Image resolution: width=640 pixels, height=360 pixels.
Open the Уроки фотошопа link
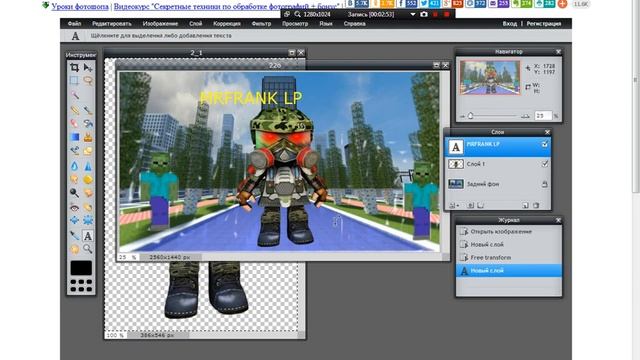point(80,7)
